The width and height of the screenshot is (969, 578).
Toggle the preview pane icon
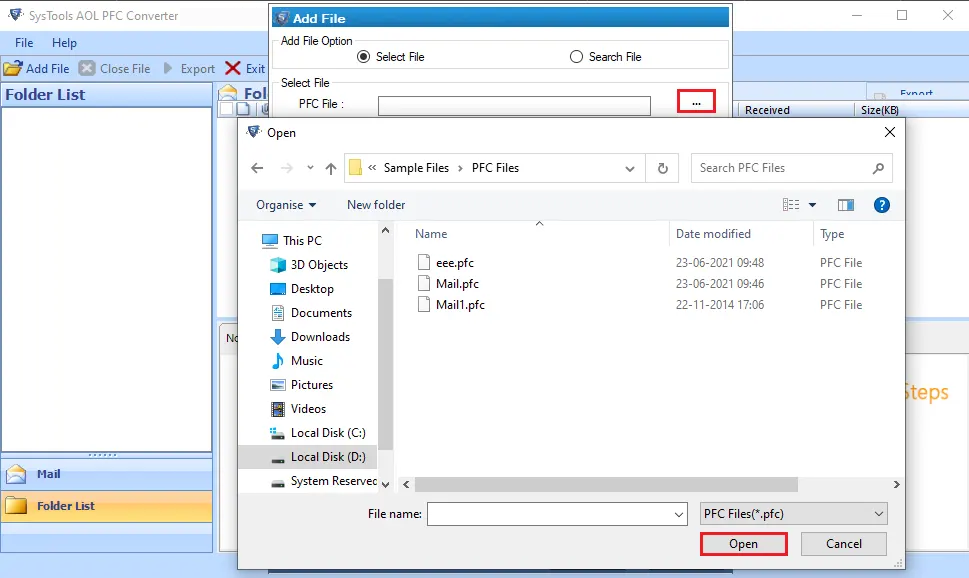[845, 205]
